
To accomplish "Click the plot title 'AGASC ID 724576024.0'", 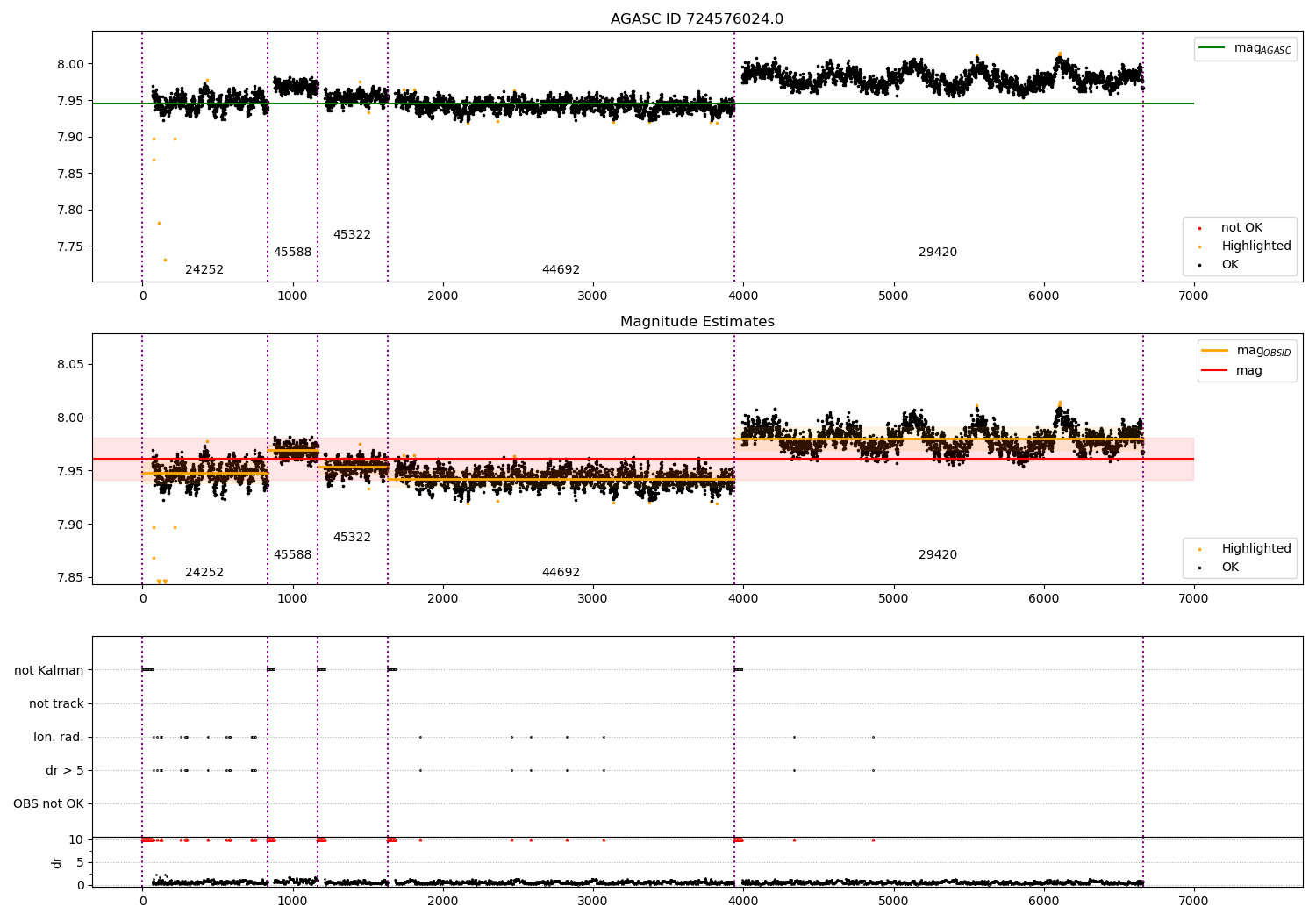I will coord(697,19).
